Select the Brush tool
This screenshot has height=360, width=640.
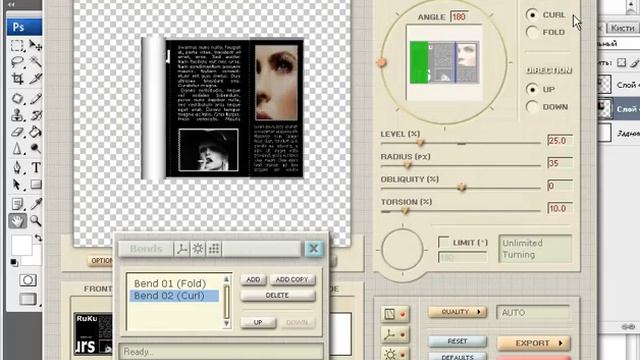(x=35, y=98)
